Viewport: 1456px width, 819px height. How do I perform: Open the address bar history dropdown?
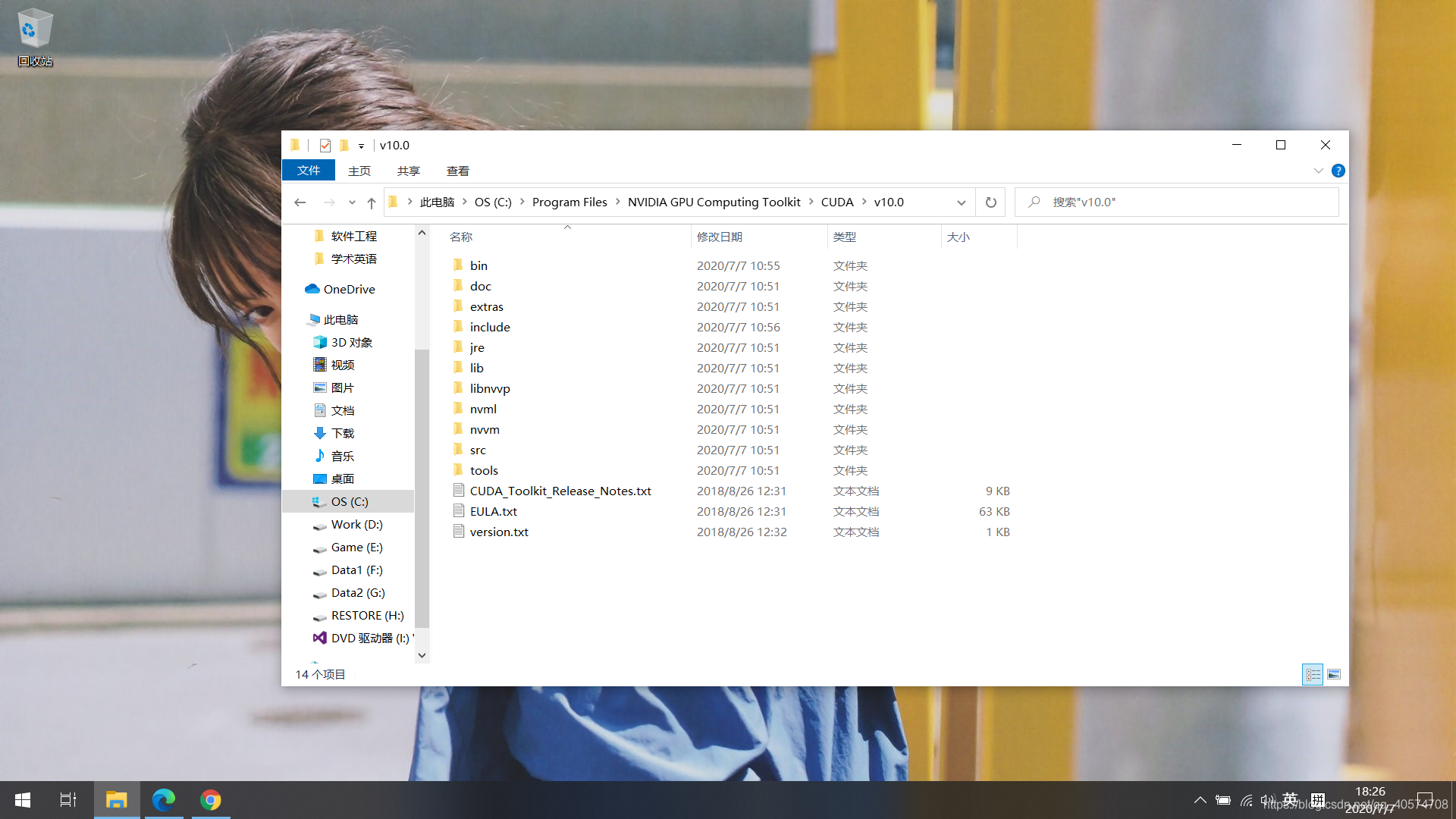point(962,202)
